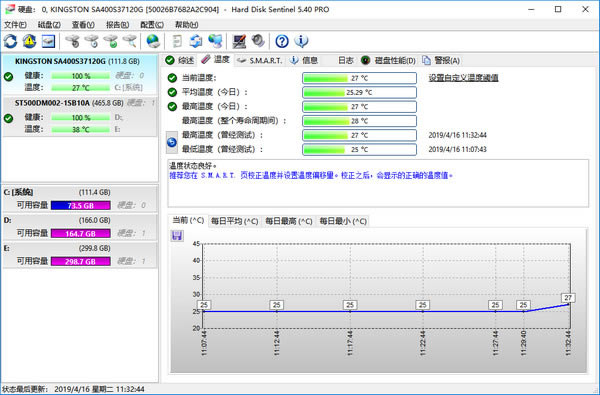Viewport: 600px width, 395px height.
Task: Open the 帮助(H) menu
Action: point(186,24)
